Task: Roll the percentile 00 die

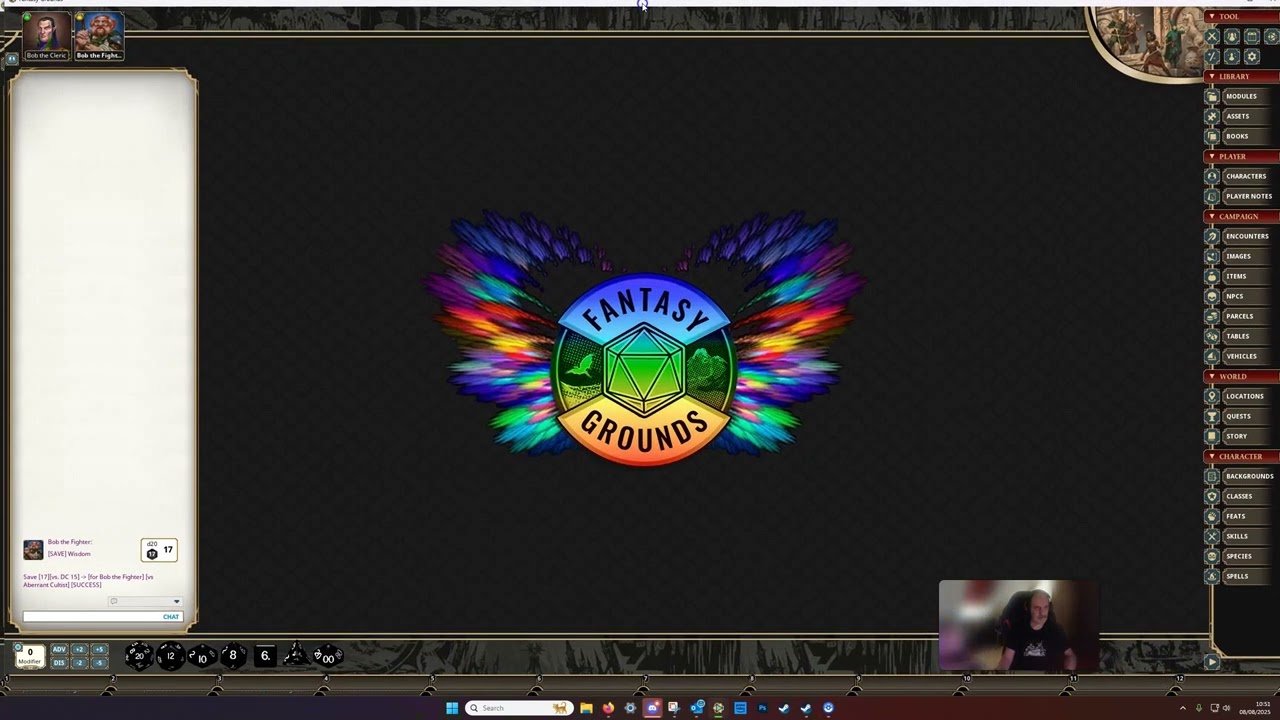Action: 328,657
